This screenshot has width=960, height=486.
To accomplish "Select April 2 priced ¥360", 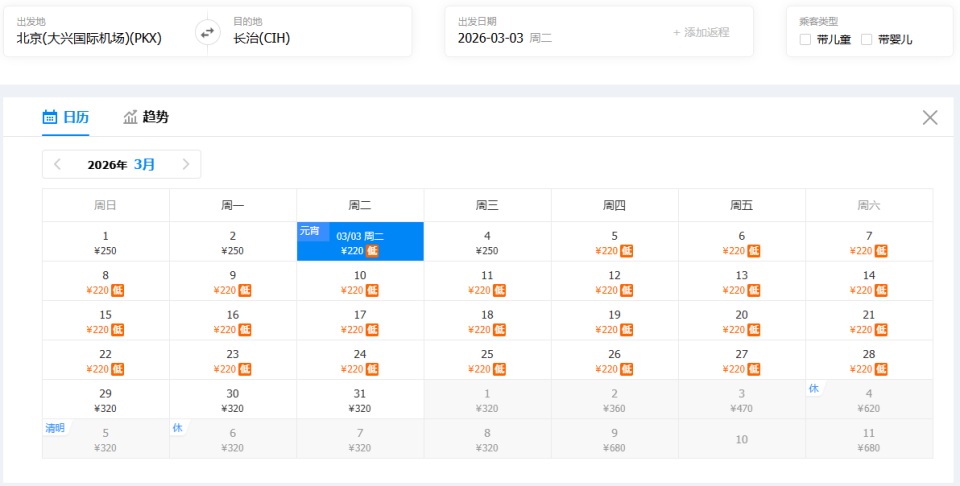I will click(x=615, y=400).
